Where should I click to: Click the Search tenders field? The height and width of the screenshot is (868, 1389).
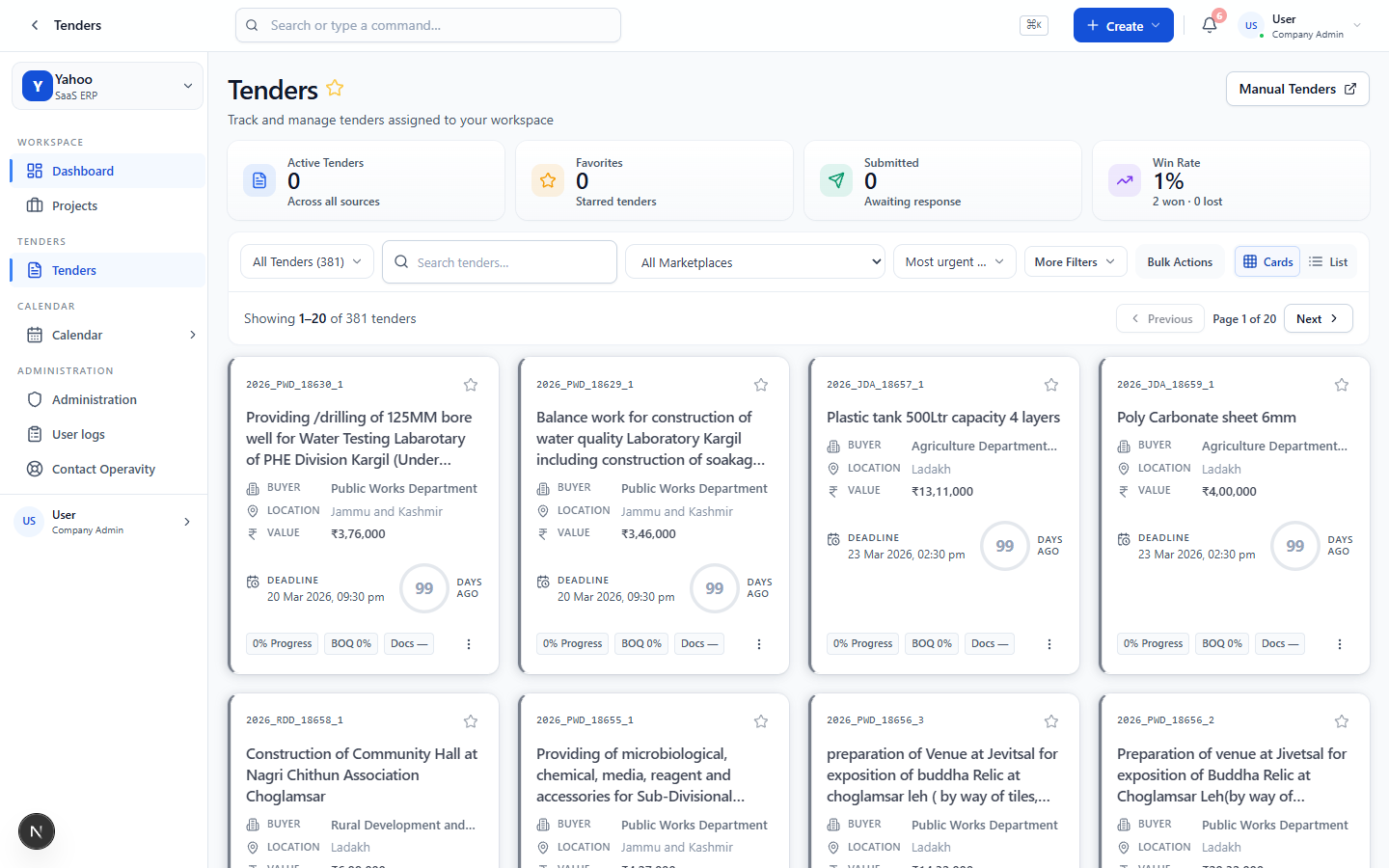(x=500, y=262)
